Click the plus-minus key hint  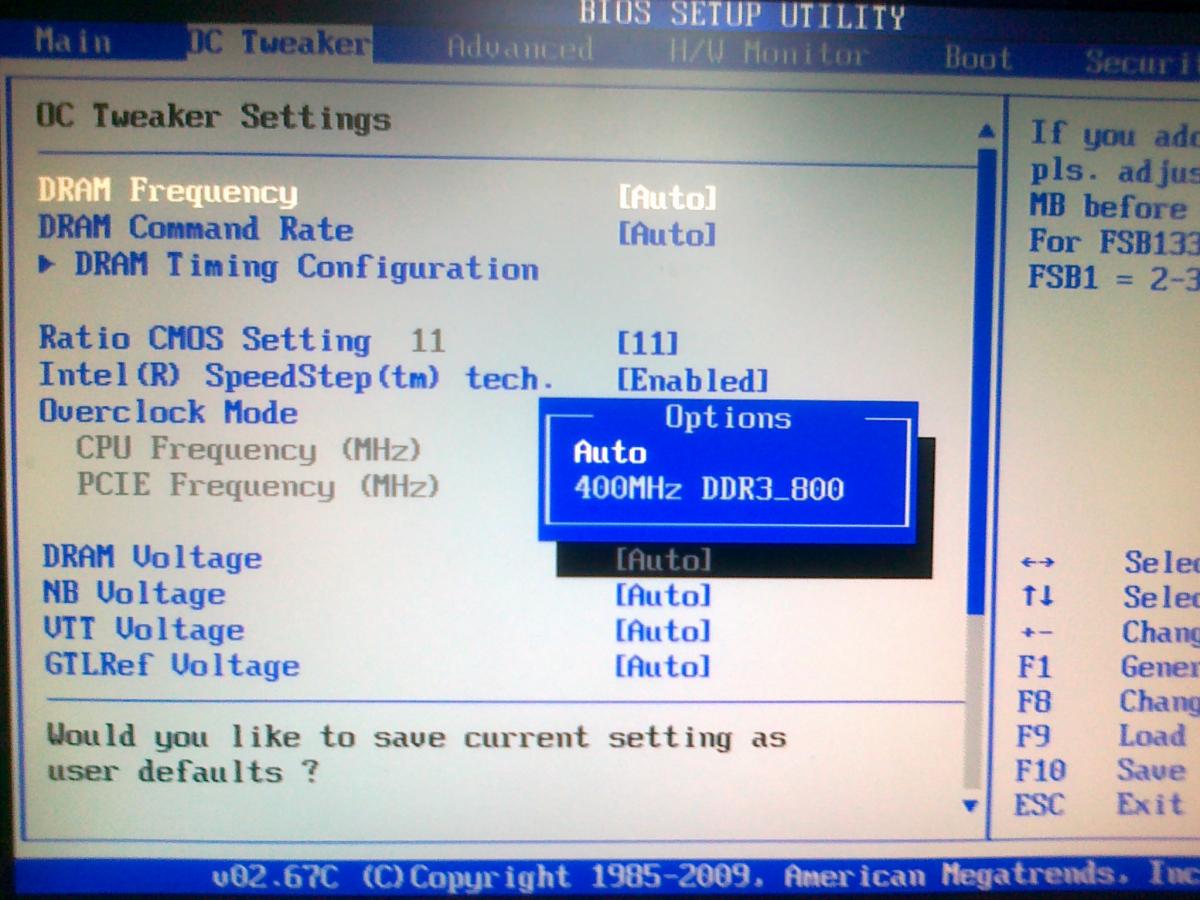[1037, 633]
